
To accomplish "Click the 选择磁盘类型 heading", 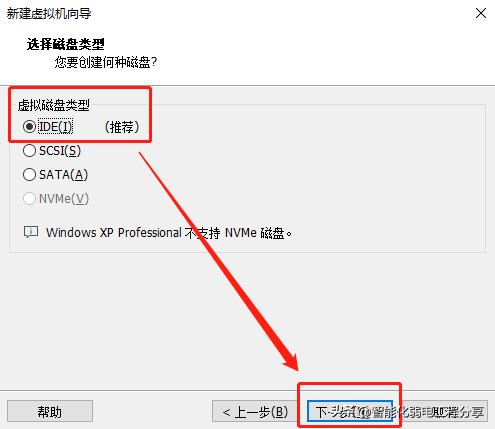I will (x=66, y=44).
